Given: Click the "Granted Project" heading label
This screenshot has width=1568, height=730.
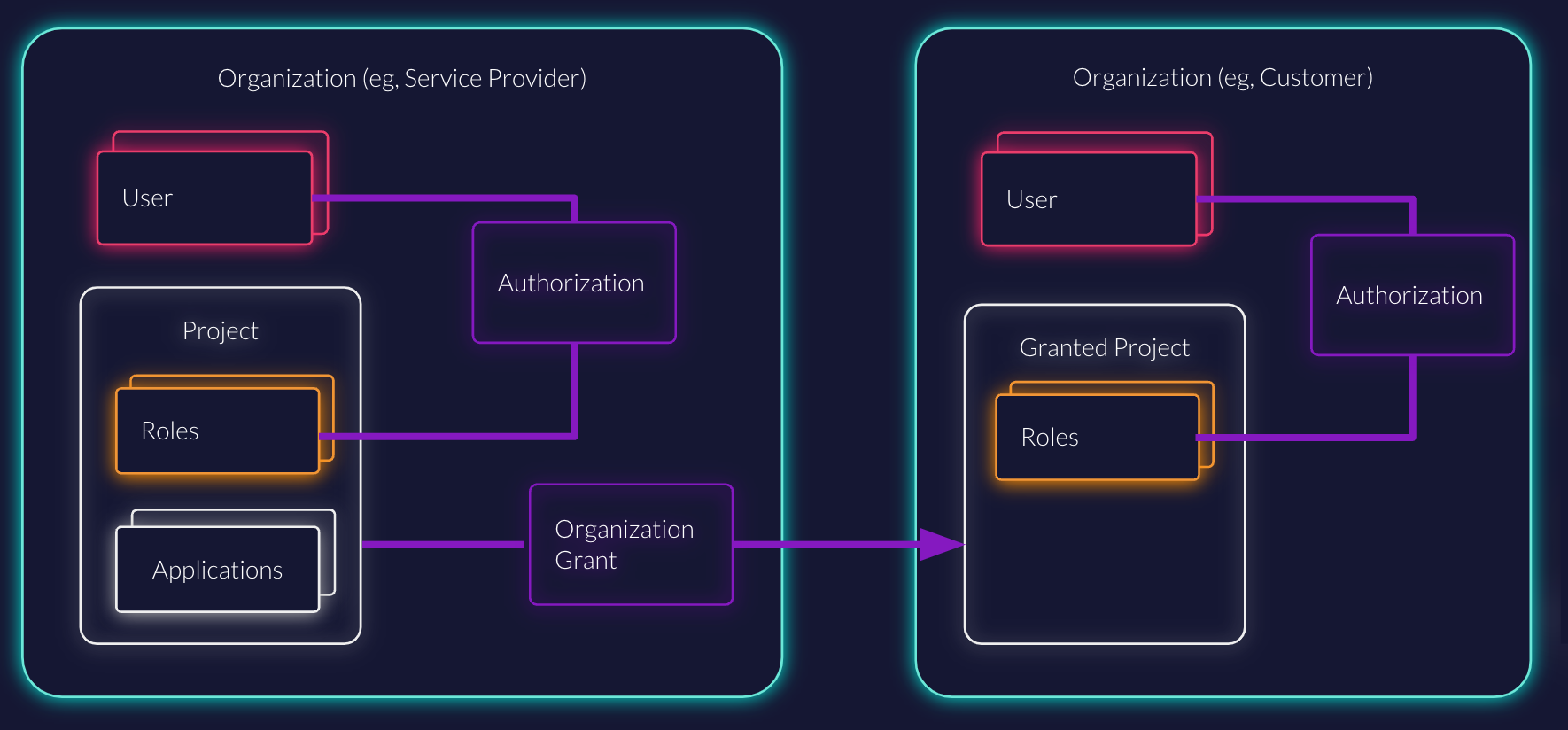Looking at the screenshot, I should [x=1104, y=347].
